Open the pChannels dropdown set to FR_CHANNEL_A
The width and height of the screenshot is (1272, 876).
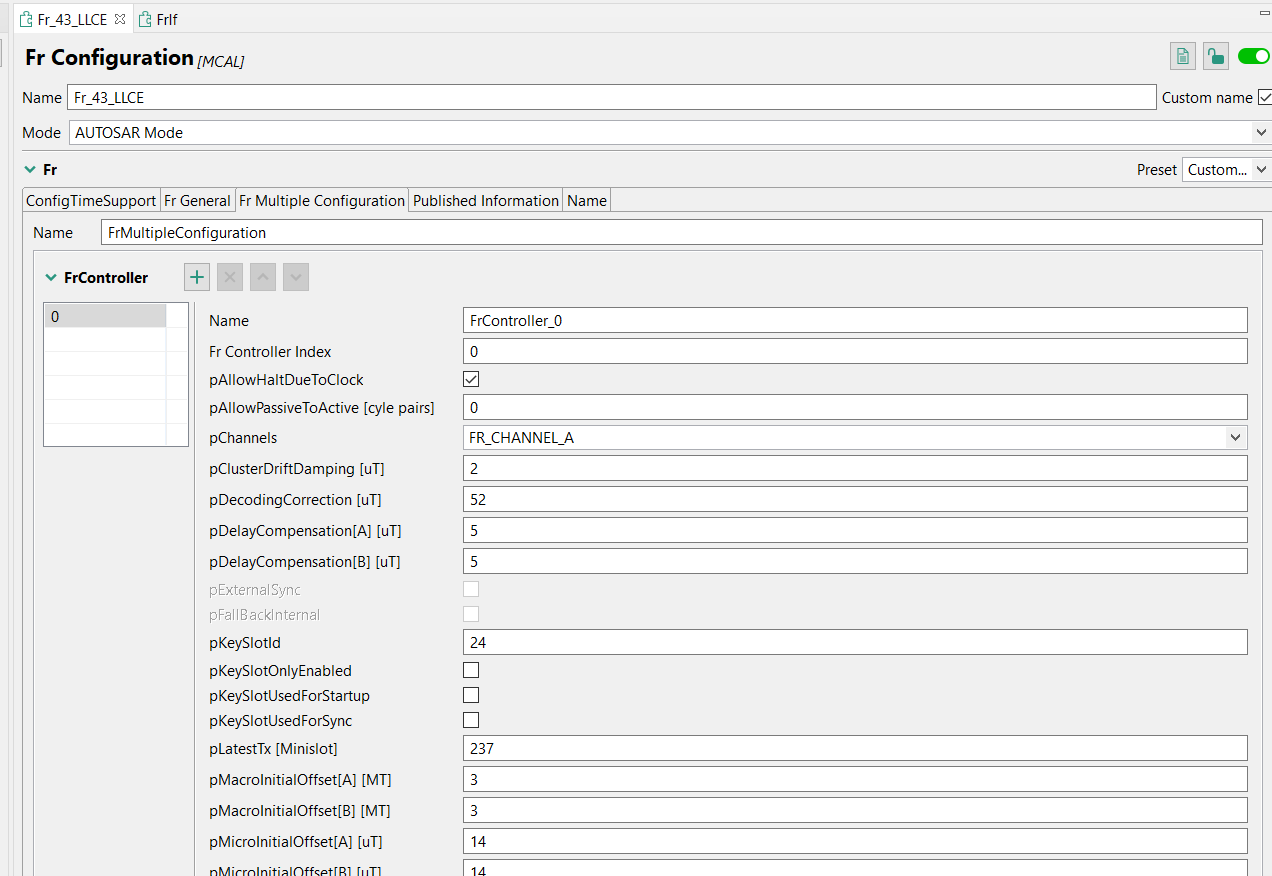tap(1236, 437)
